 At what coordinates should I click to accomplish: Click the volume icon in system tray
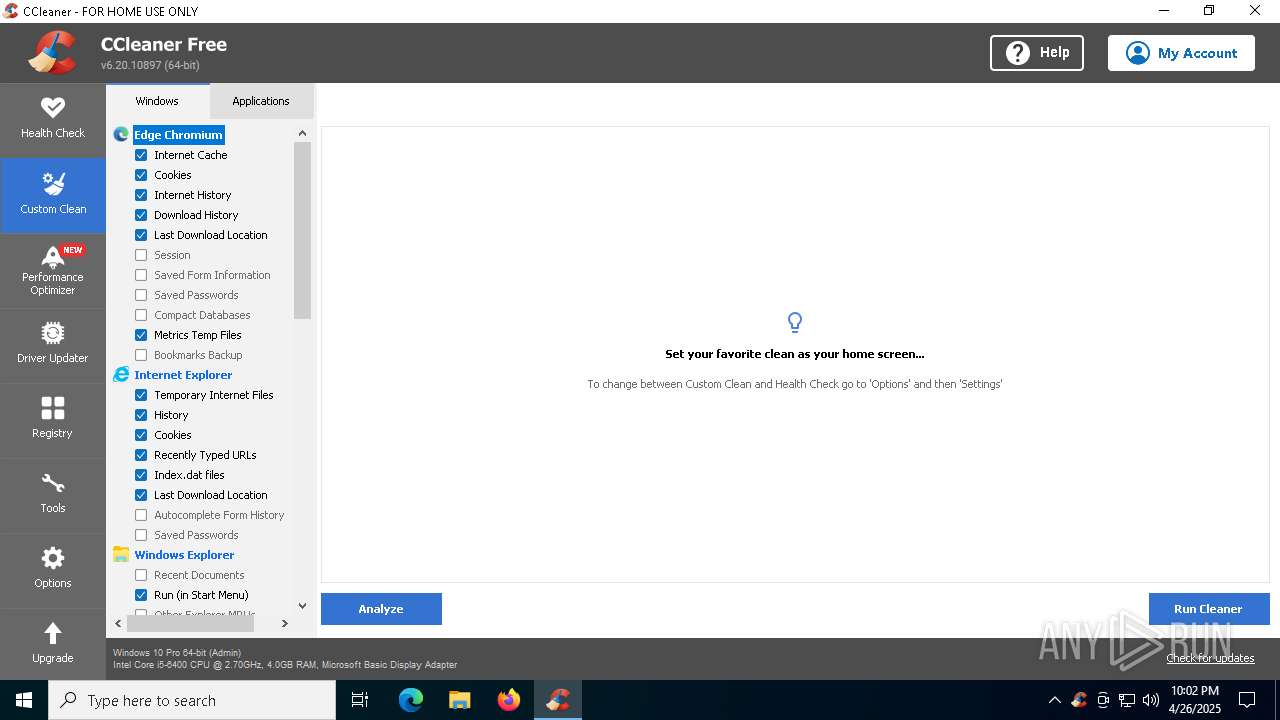coord(1151,700)
